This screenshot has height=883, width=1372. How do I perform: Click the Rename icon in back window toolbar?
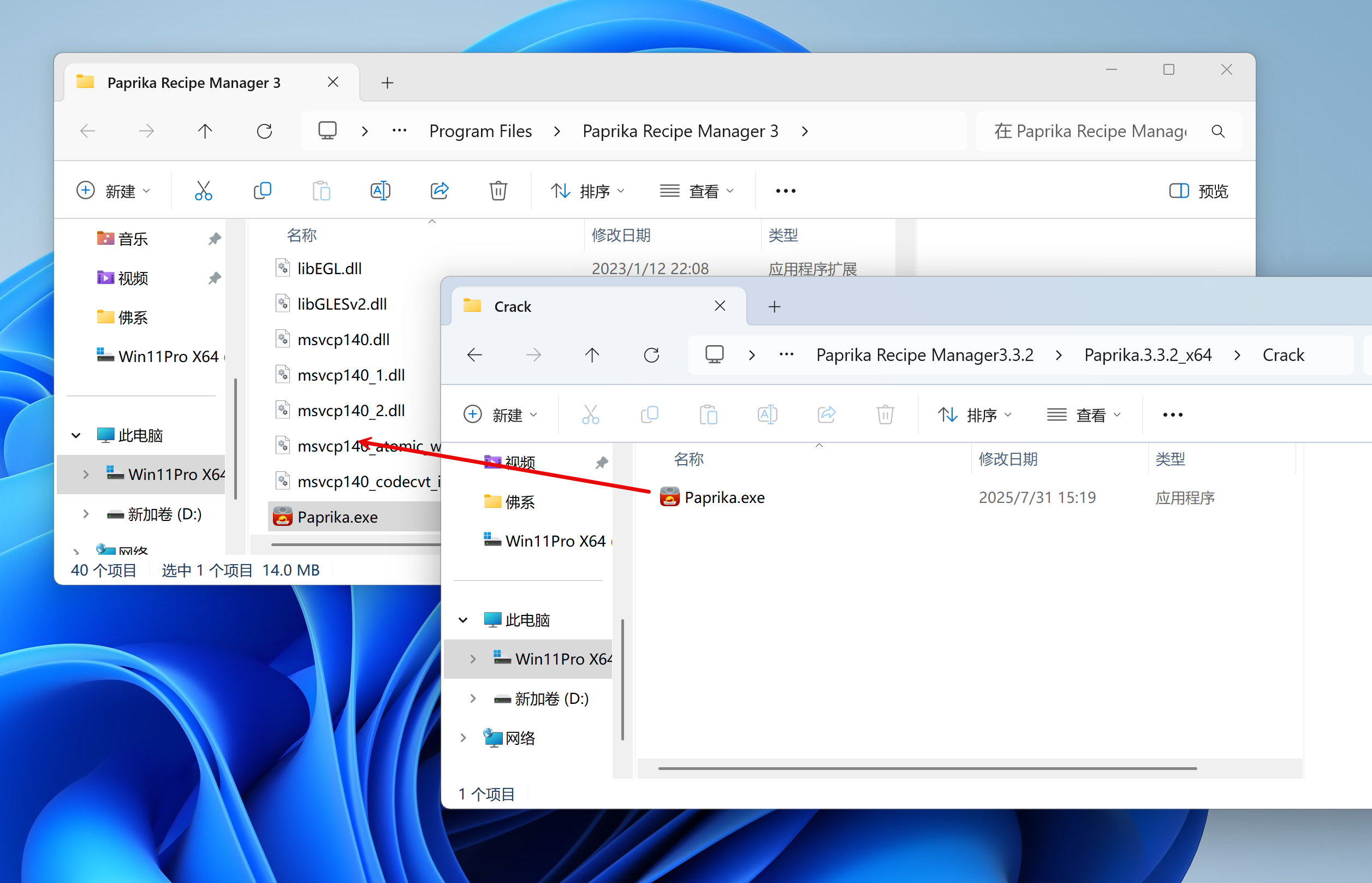380,191
